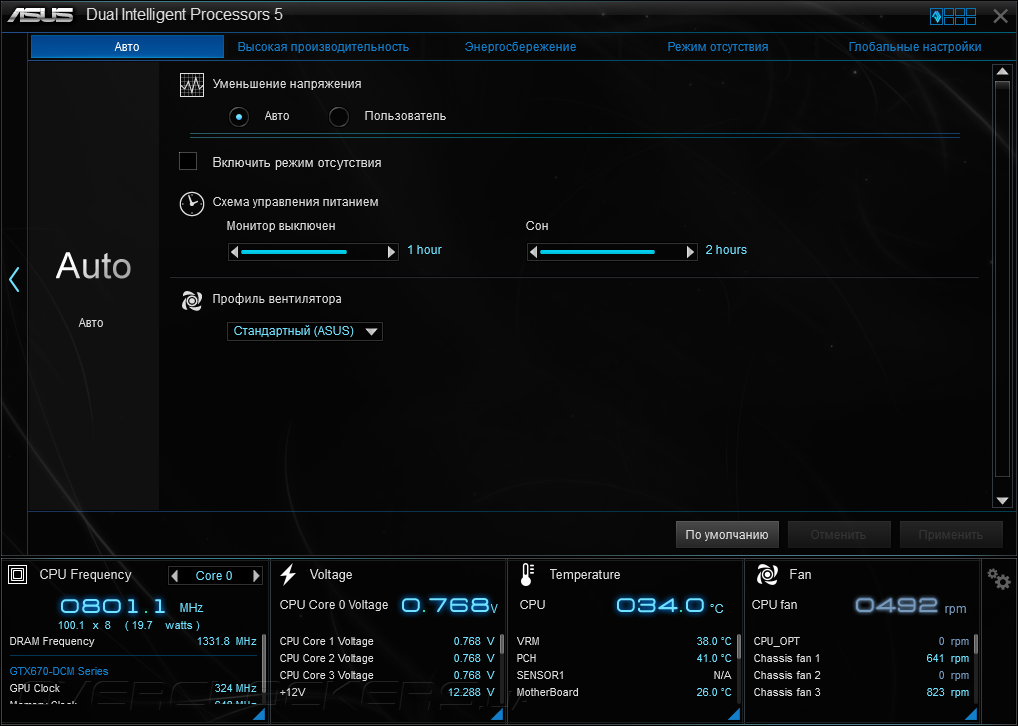
Task: Click the Voltage lightning bolt icon
Action: pyautogui.click(x=289, y=575)
